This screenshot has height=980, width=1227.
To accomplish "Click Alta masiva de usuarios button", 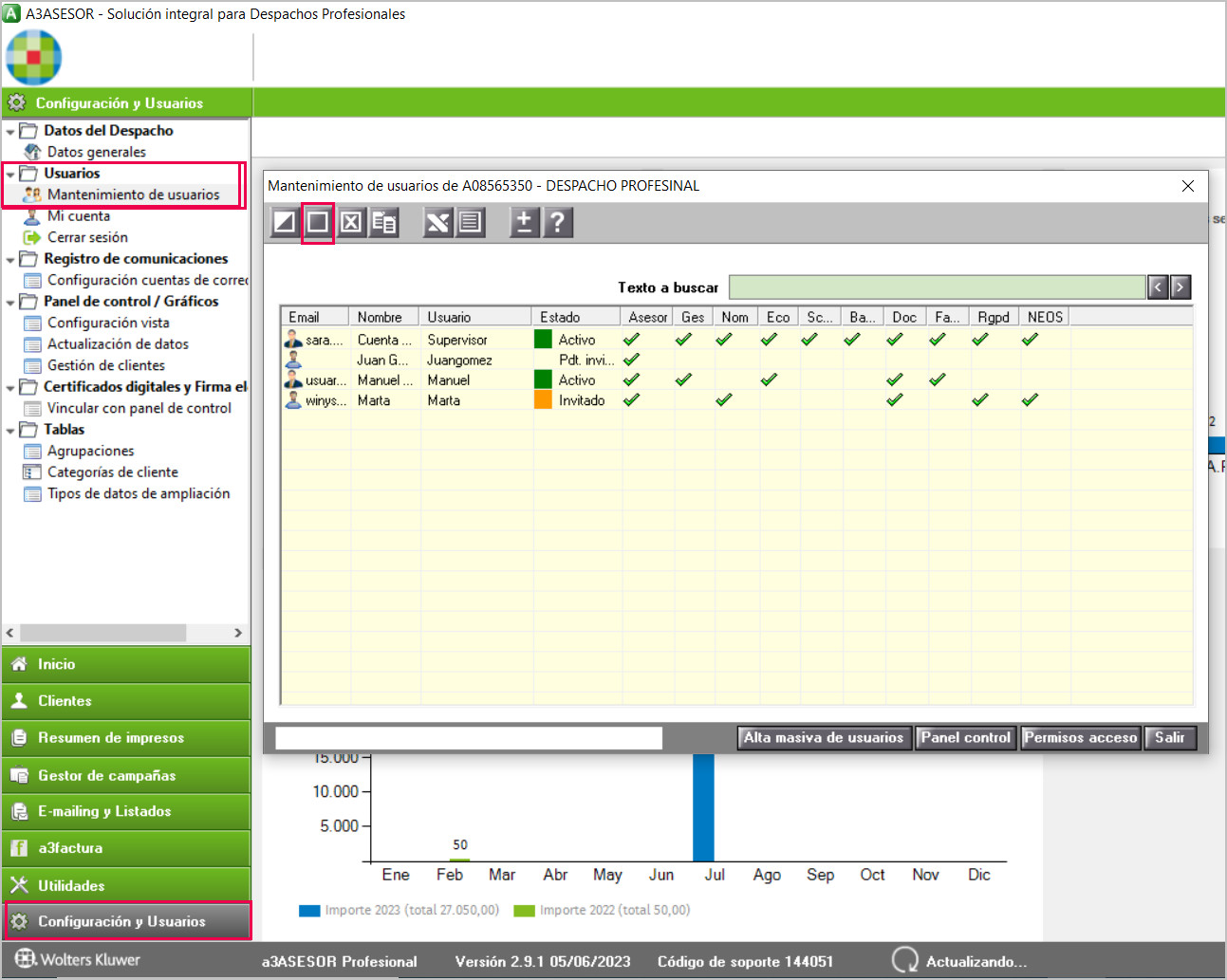I will point(824,738).
